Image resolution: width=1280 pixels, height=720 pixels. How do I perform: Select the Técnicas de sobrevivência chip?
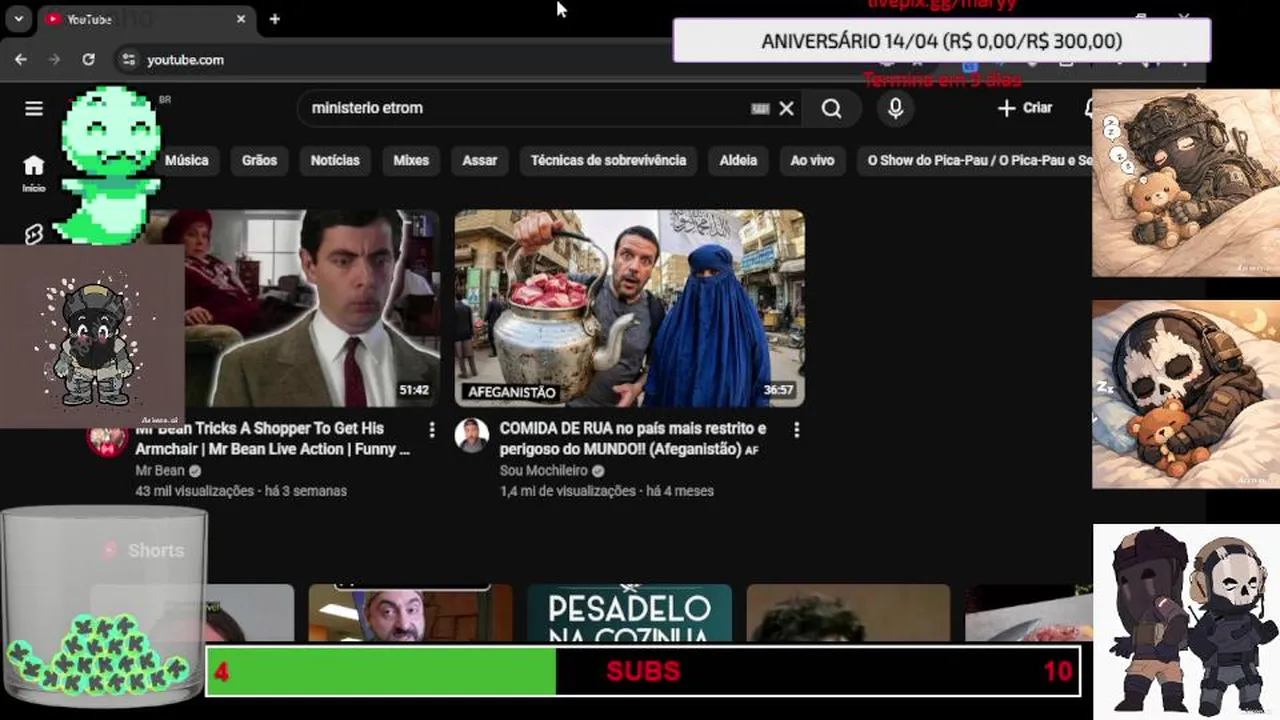click(x=608, y=160)
